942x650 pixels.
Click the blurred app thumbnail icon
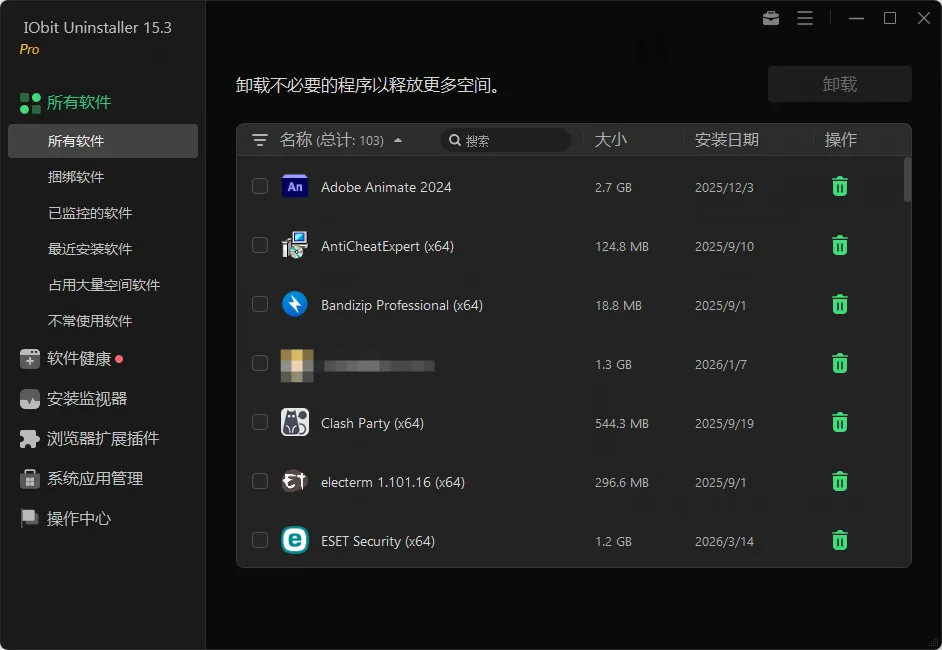(x=297, y=365)
